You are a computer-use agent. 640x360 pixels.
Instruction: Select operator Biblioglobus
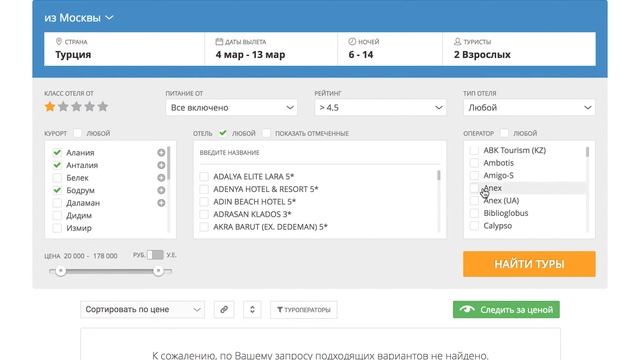click(x=474, y=213)
